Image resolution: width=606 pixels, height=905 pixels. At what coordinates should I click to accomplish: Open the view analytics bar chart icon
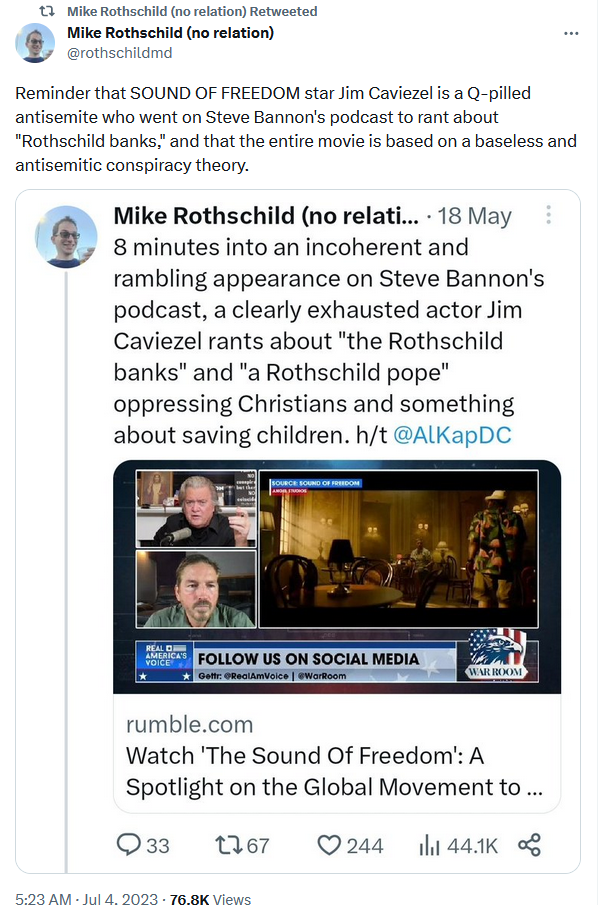(x=431, y=845)
